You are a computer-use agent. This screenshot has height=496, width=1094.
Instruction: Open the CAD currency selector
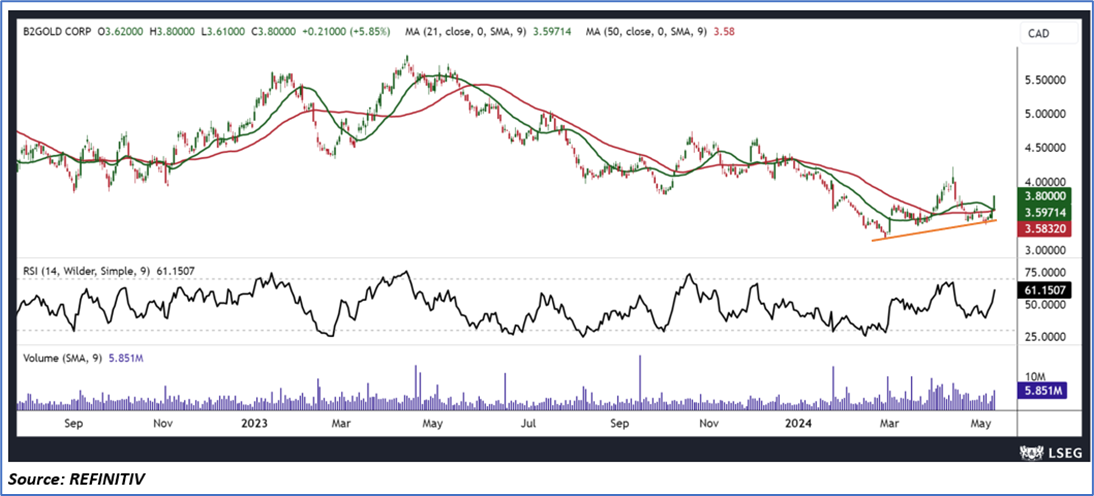tap(1047, 33)
